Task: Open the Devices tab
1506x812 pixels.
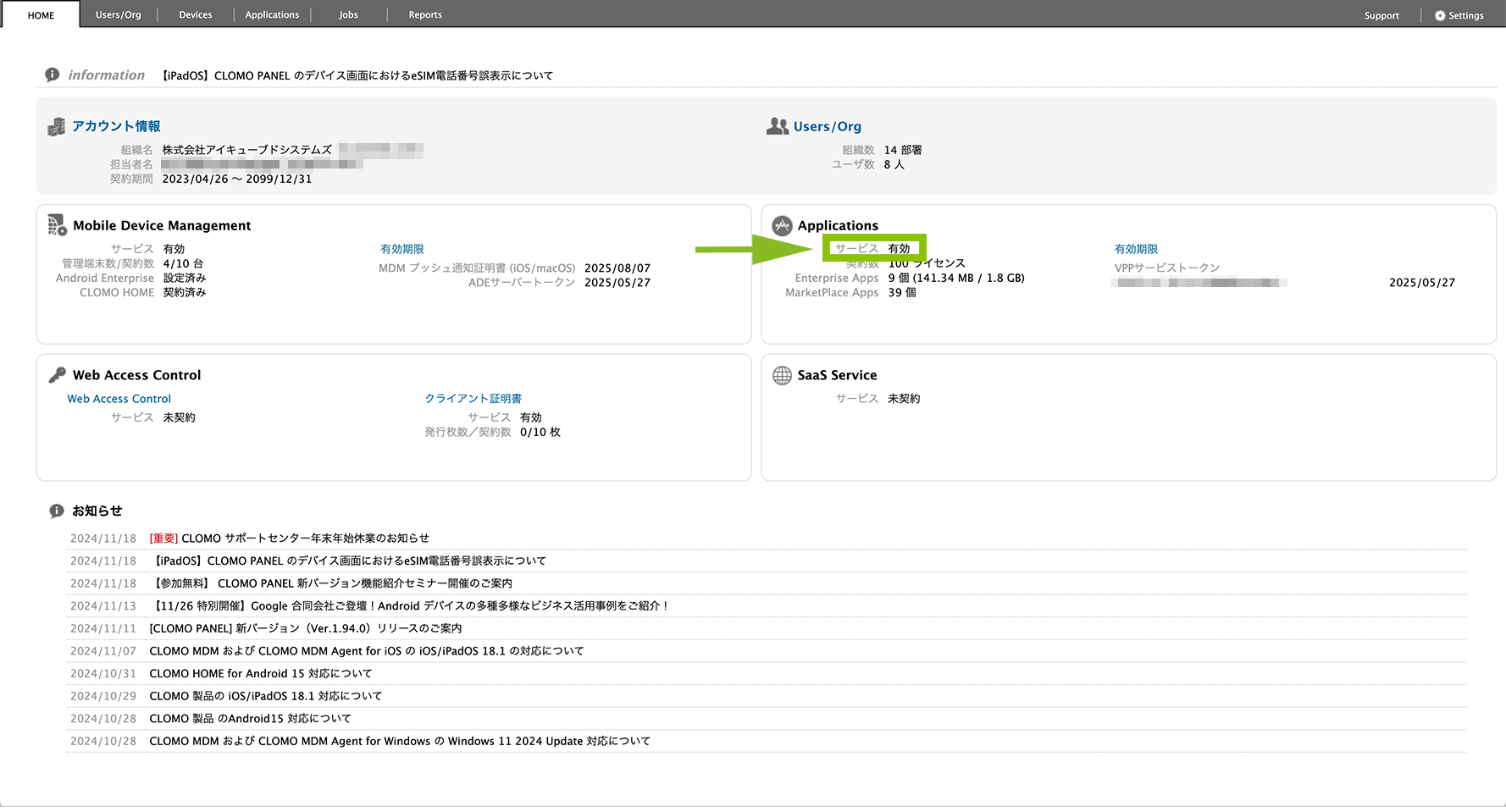Action: 196,15
